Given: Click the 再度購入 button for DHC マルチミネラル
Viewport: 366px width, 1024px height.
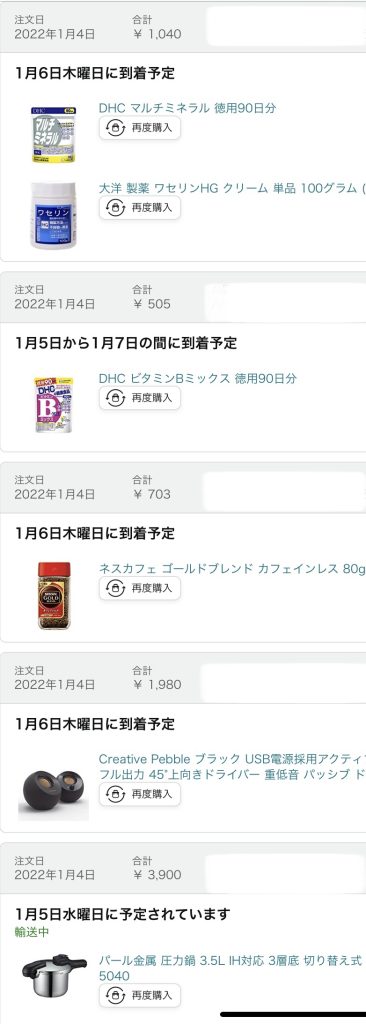Looking at the screenshot, I should pos(140,128).
